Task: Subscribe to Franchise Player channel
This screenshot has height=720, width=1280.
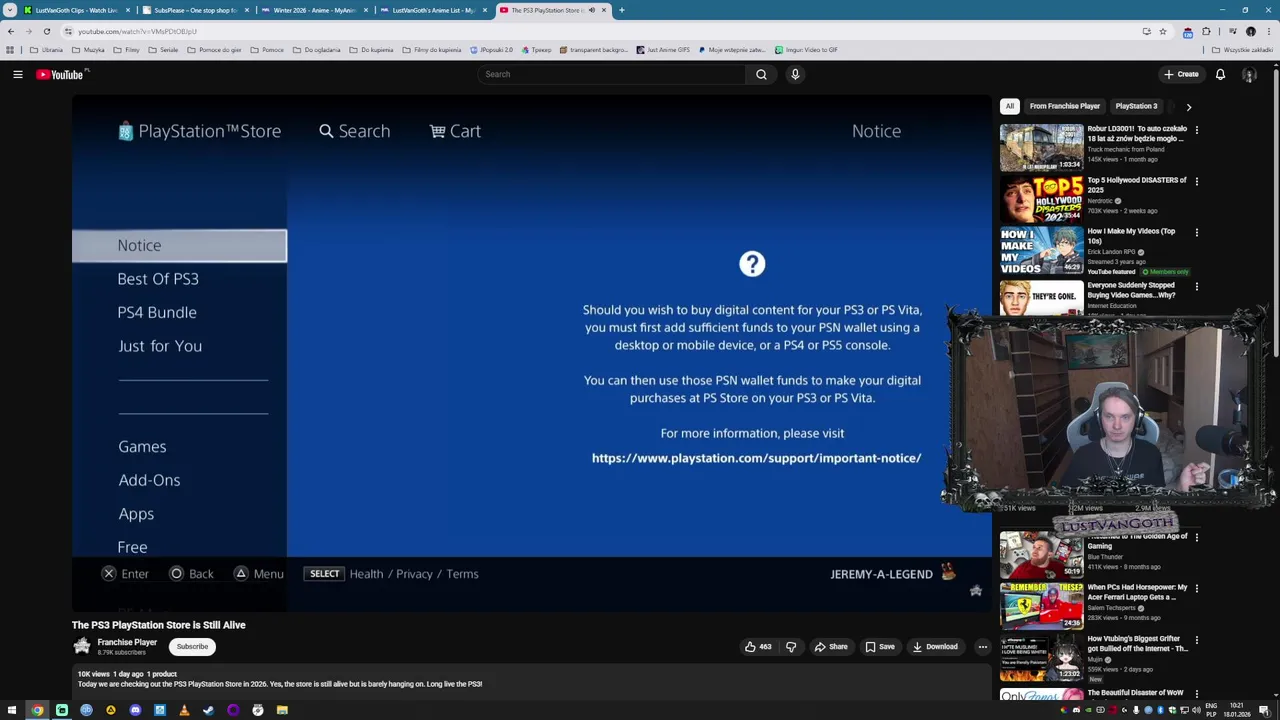Action: tap(192, 647)
